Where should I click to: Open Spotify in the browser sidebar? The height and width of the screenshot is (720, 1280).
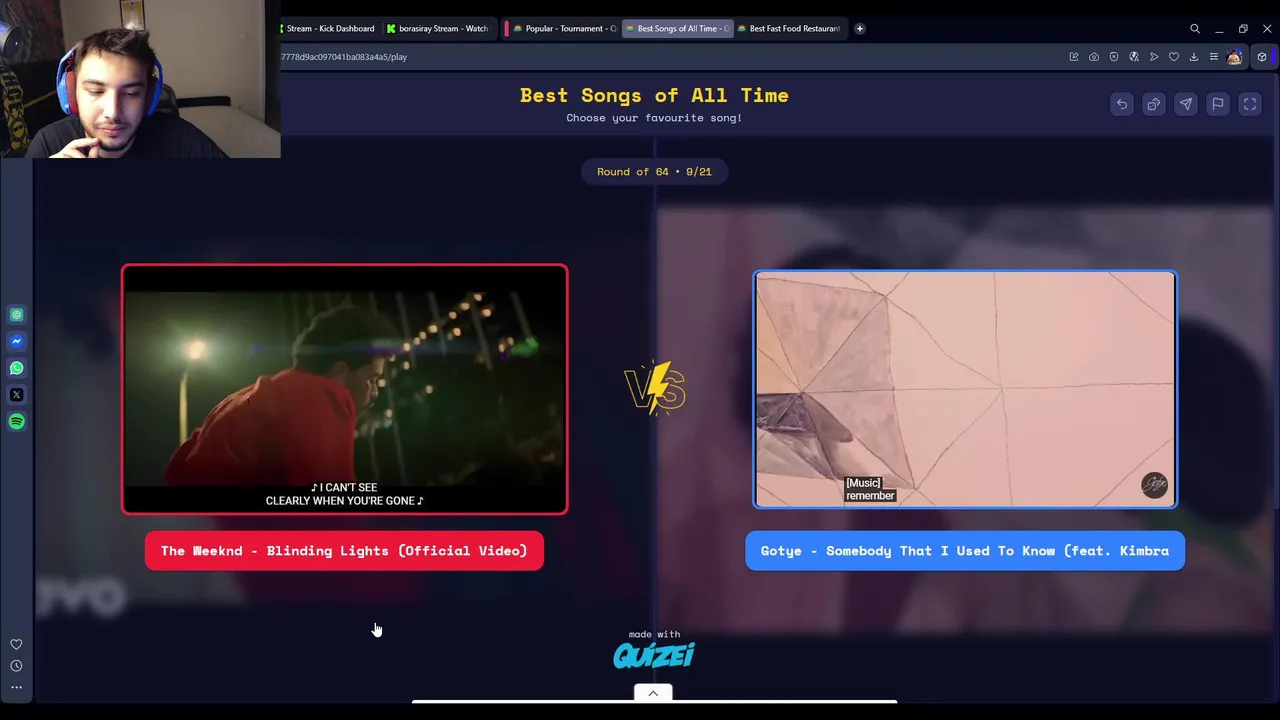(x=16, y=421)
